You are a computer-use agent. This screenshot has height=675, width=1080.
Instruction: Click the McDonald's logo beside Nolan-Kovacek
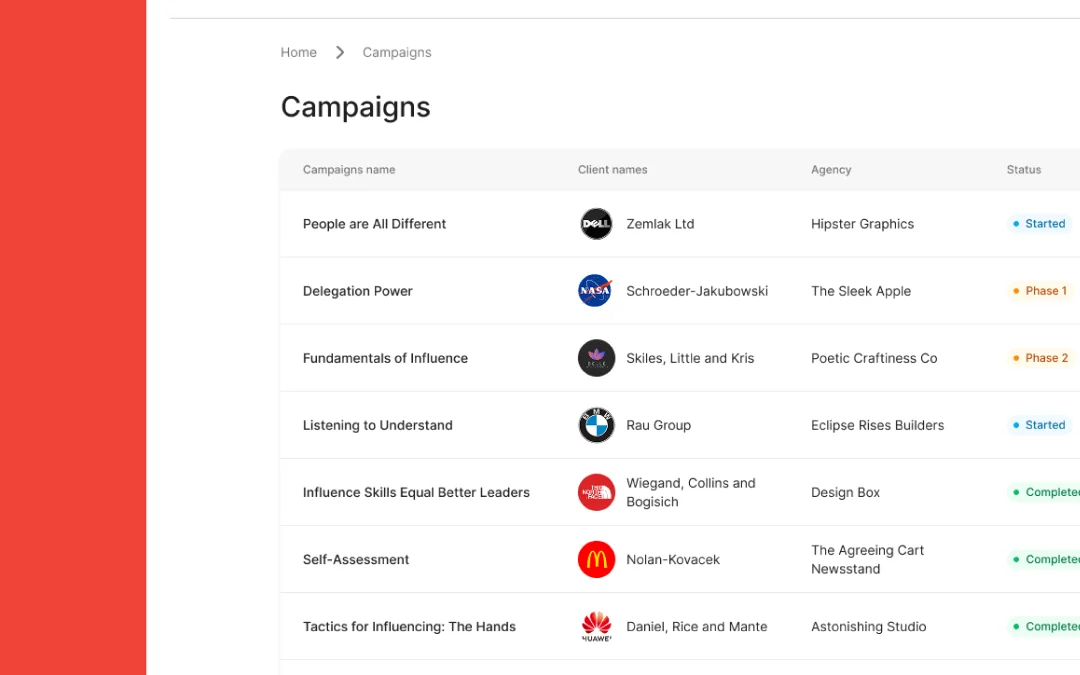pyautogui.click(x=596, y=559)
